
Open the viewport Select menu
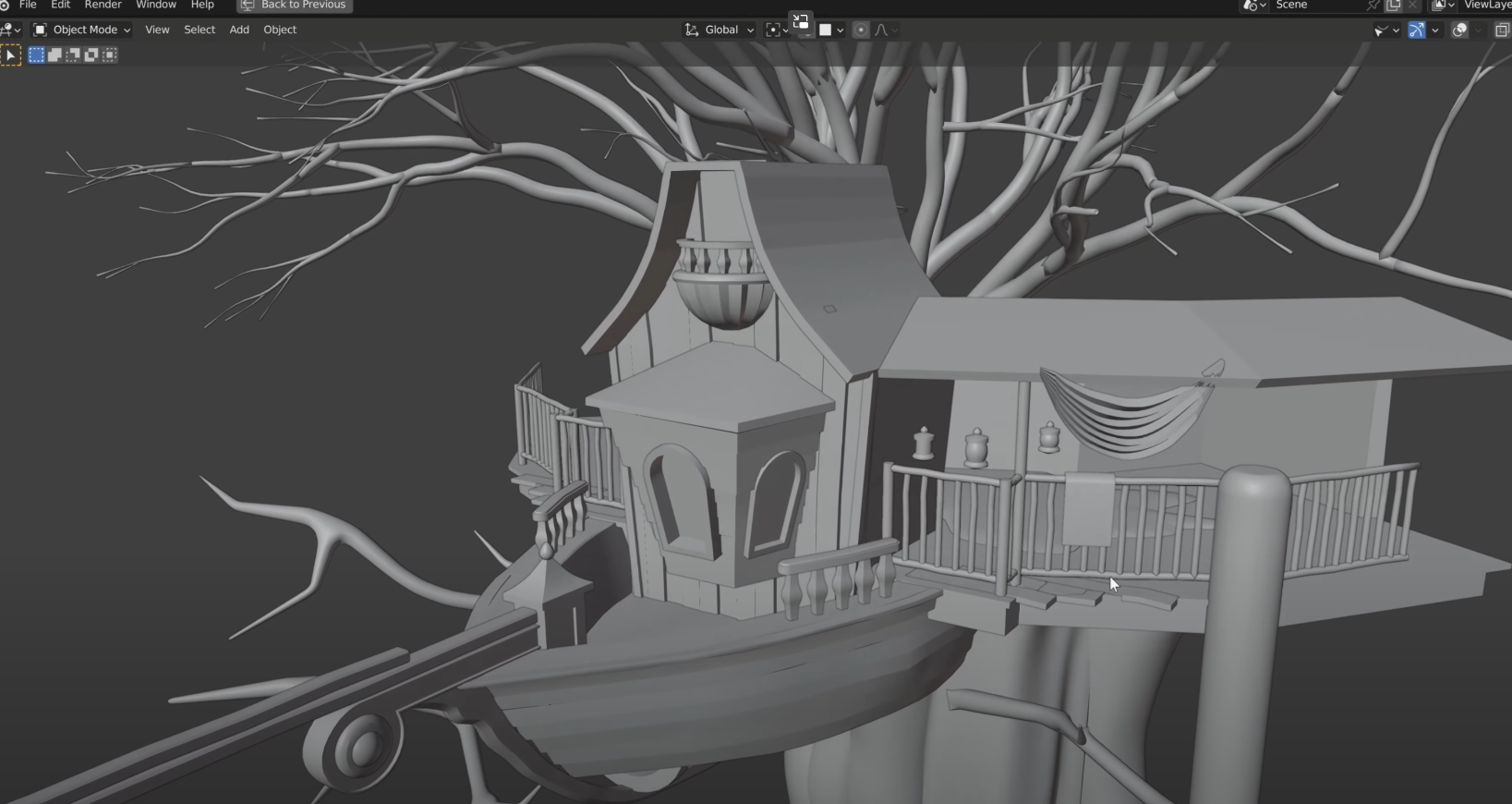200,30
